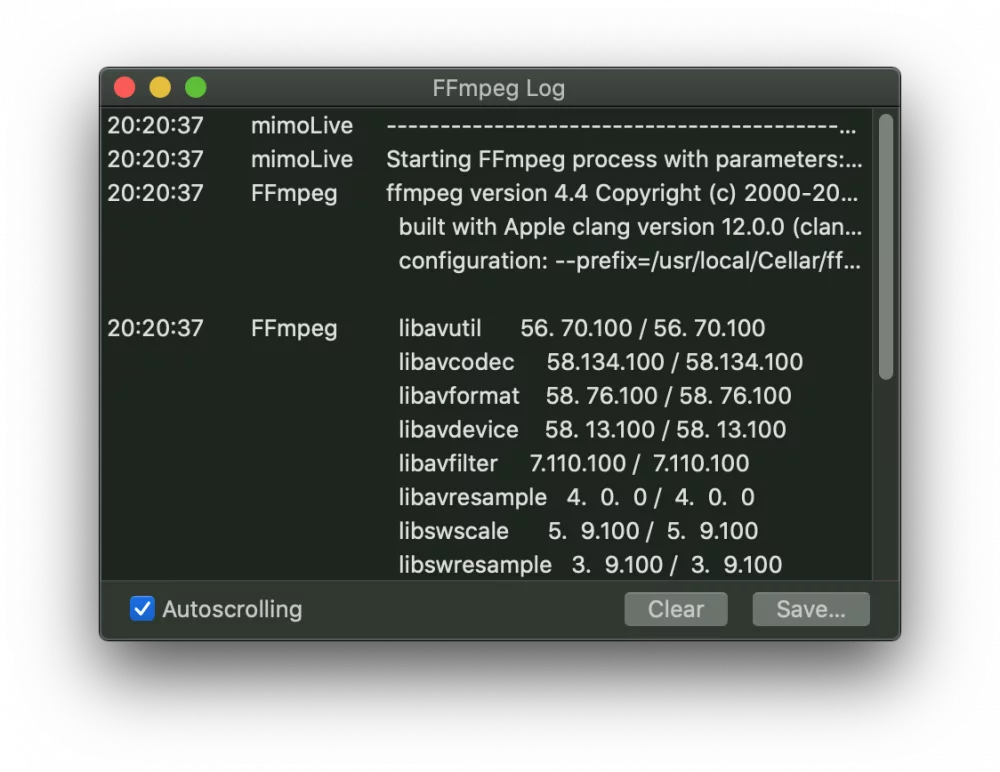1000x772 pixels.
Task: Click the vertical scrollbar thumb
Action: tap(885, 247)
